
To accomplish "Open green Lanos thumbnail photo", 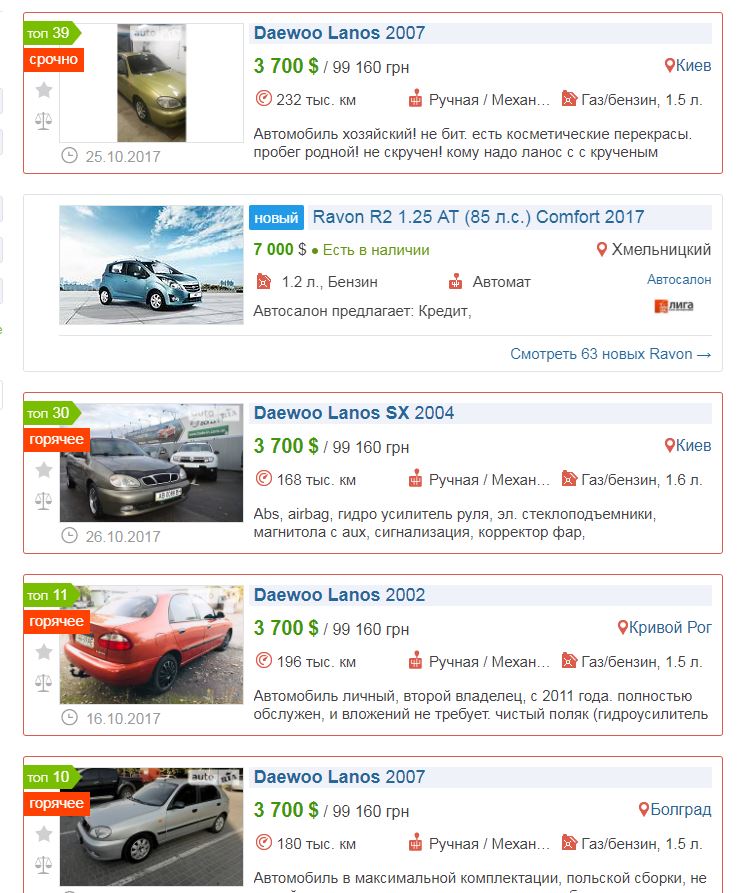I will click(151, 83).
